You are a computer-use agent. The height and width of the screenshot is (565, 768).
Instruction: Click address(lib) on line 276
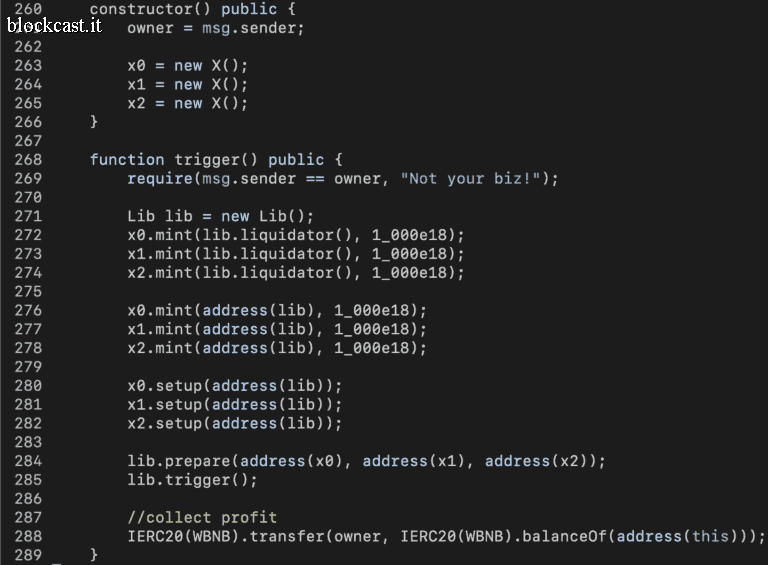(x=258, y=310)
